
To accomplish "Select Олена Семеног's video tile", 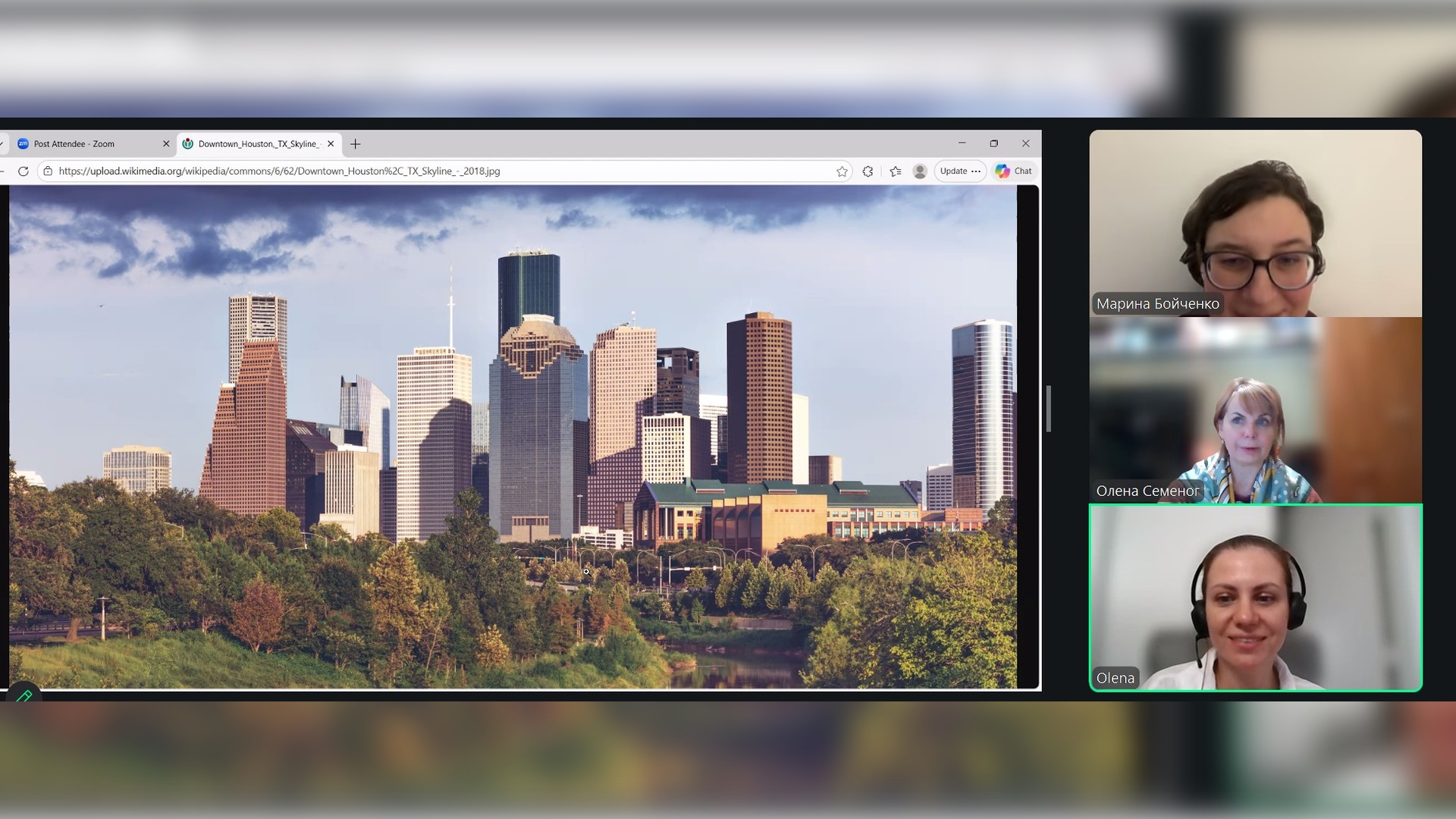I will point(1255,410).
